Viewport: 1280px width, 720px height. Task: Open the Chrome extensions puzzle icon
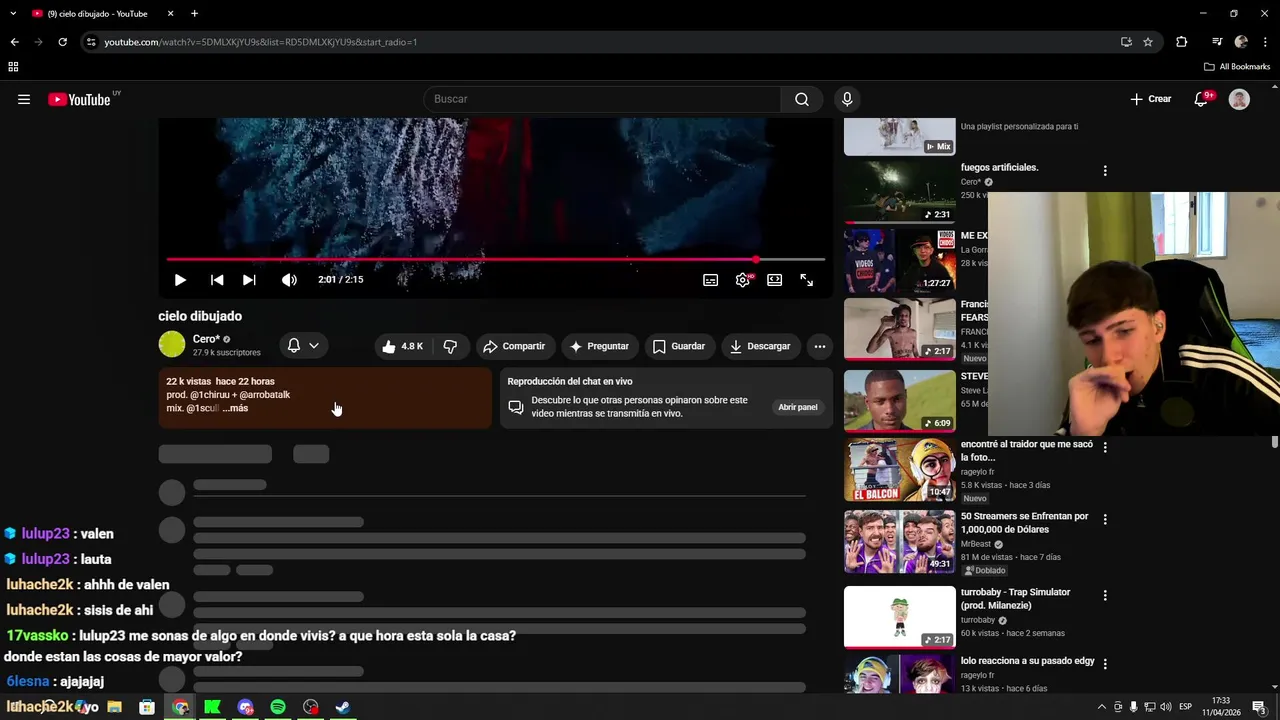click(x=1182, y=42)
